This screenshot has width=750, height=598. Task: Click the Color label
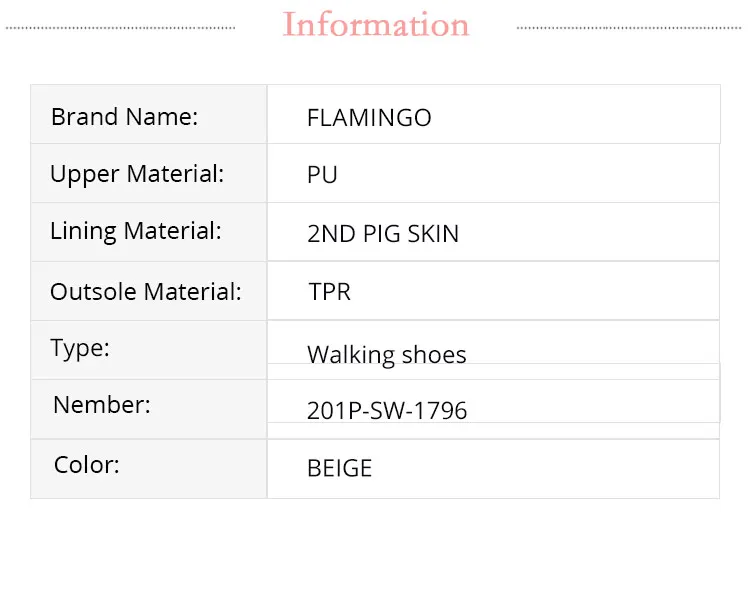[87, 465]
